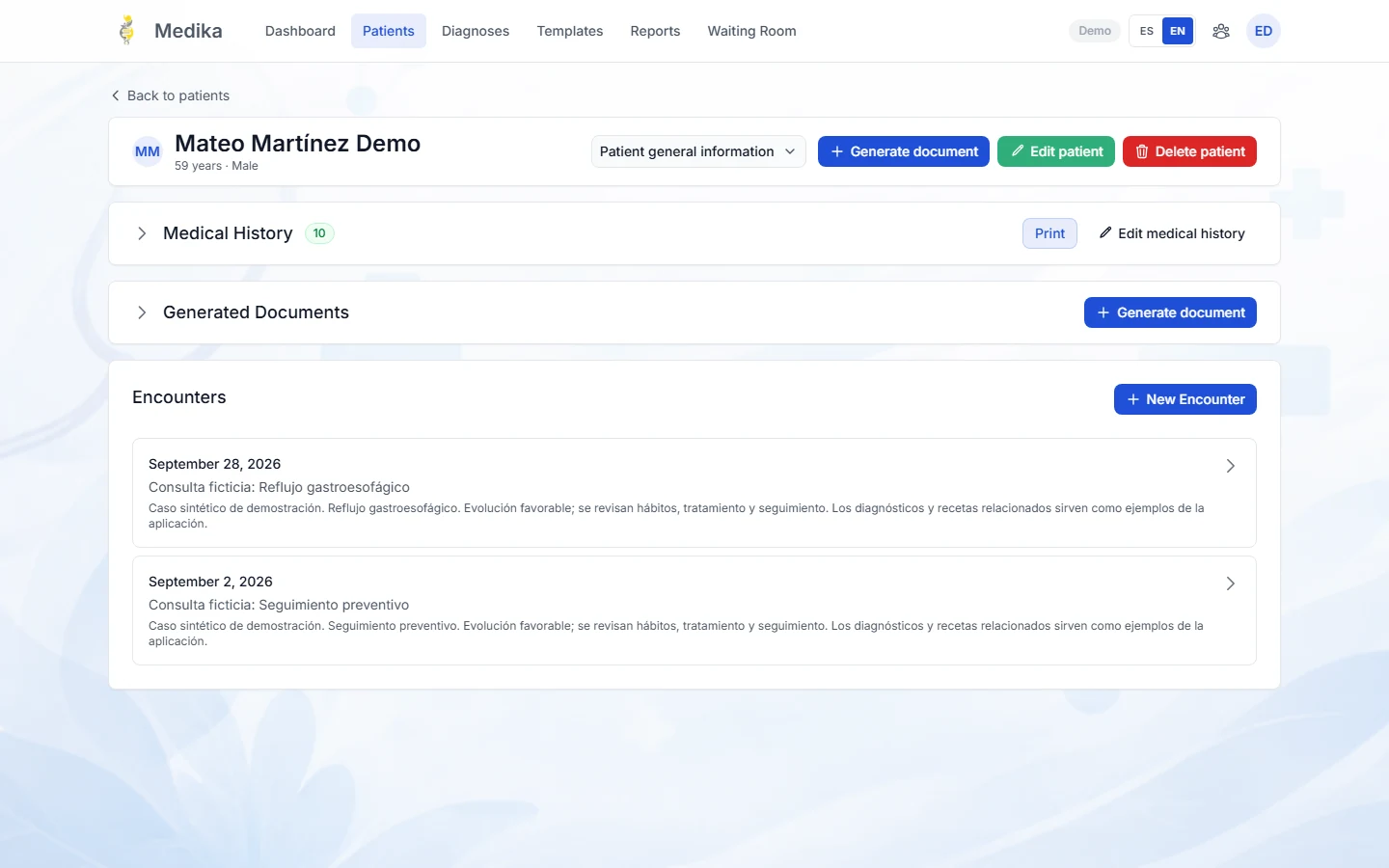The height and width of the screenshot is (868, 1389).
Task: Open Patient general information dropdown
Action: 698,151
